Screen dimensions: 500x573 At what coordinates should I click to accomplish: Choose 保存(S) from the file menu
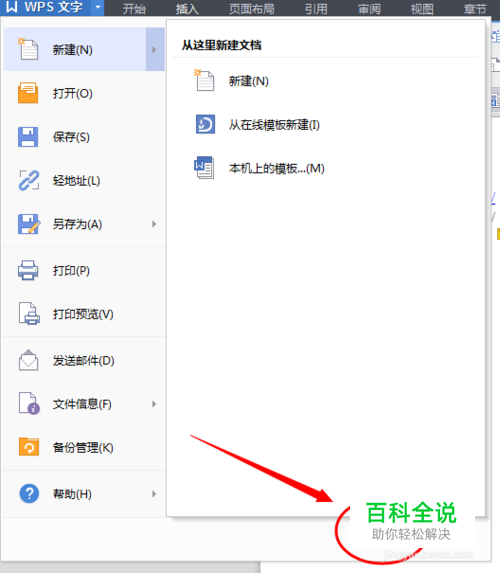pos(84,137)
